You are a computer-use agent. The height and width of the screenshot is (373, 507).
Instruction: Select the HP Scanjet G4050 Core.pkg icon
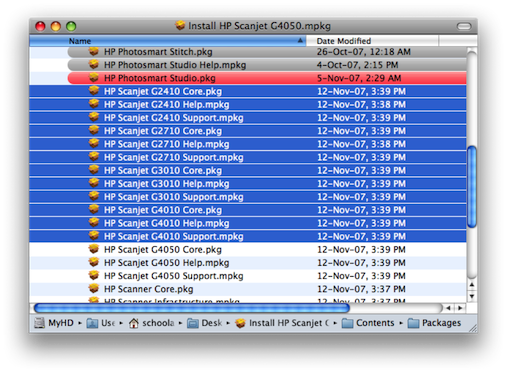point(94,249)
